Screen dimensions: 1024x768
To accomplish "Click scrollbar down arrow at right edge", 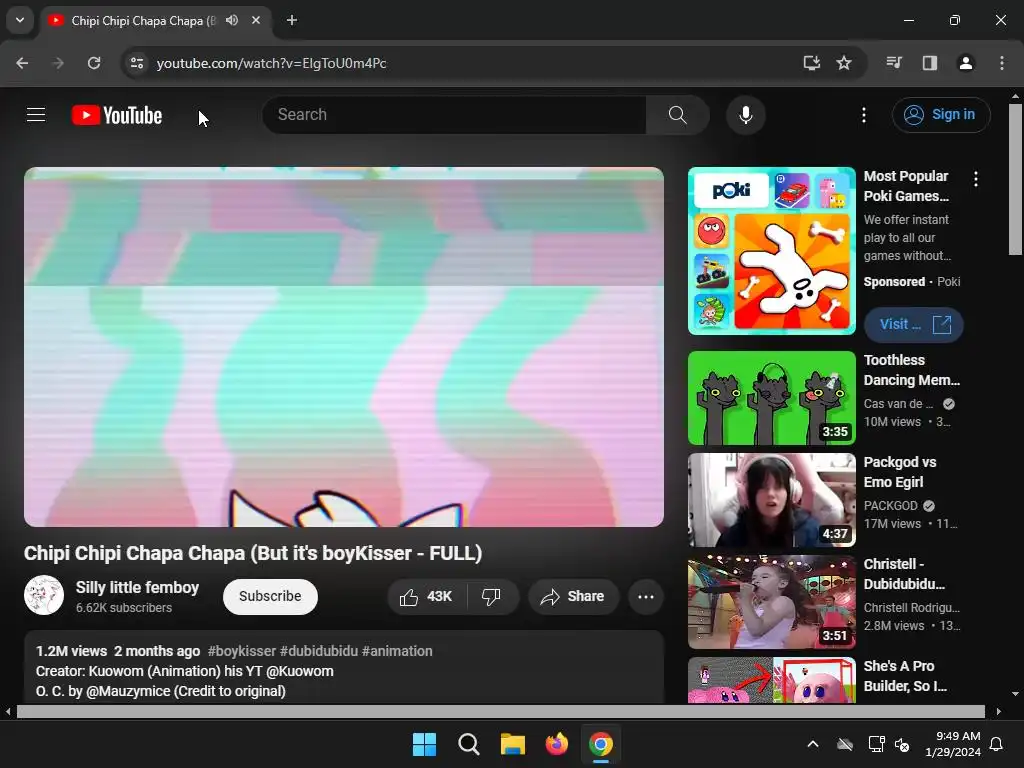I will tap(1015, 694).
